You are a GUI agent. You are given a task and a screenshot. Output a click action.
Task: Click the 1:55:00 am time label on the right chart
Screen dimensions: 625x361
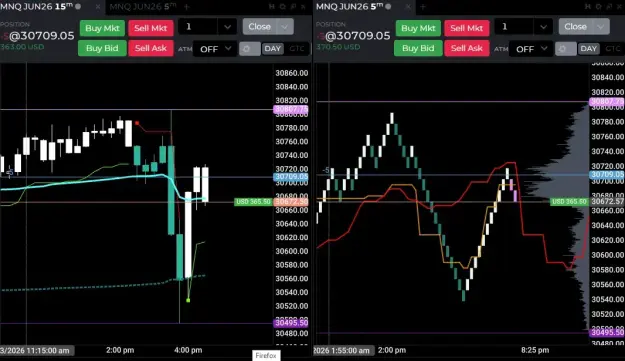click(x=343, y=351)
